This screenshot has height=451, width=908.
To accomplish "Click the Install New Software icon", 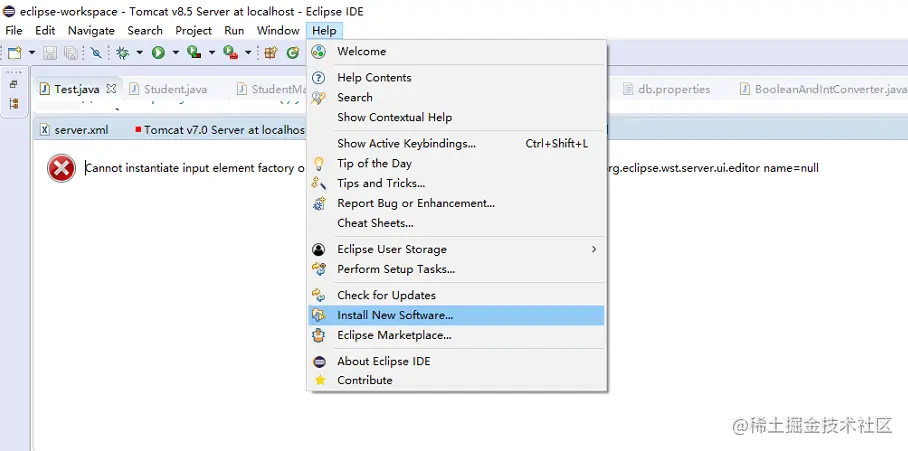I will 318,315.
